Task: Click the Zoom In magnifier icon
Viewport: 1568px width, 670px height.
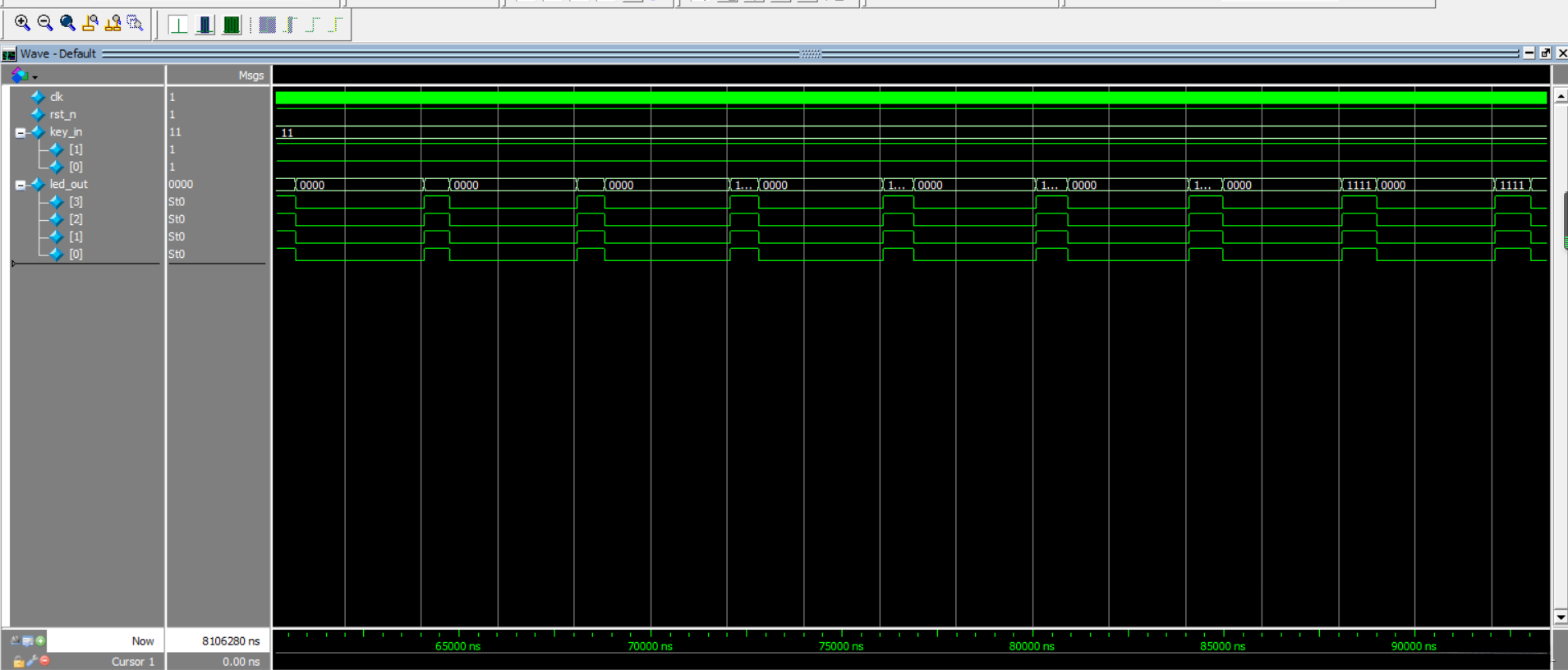Action: point(22,23)
